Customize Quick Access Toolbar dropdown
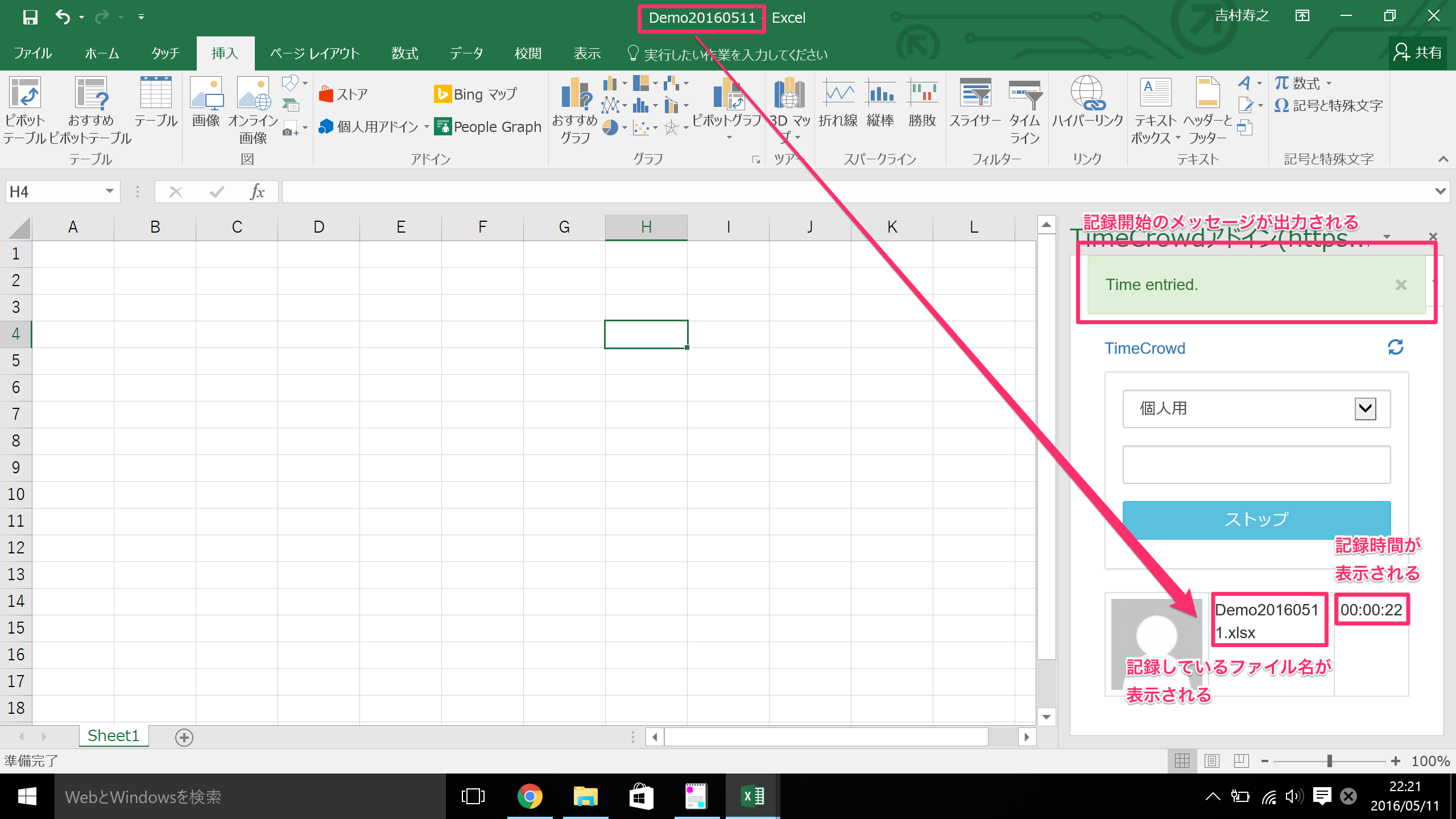The width and height of the screenshot is (1456, 819). click(141, 17)
